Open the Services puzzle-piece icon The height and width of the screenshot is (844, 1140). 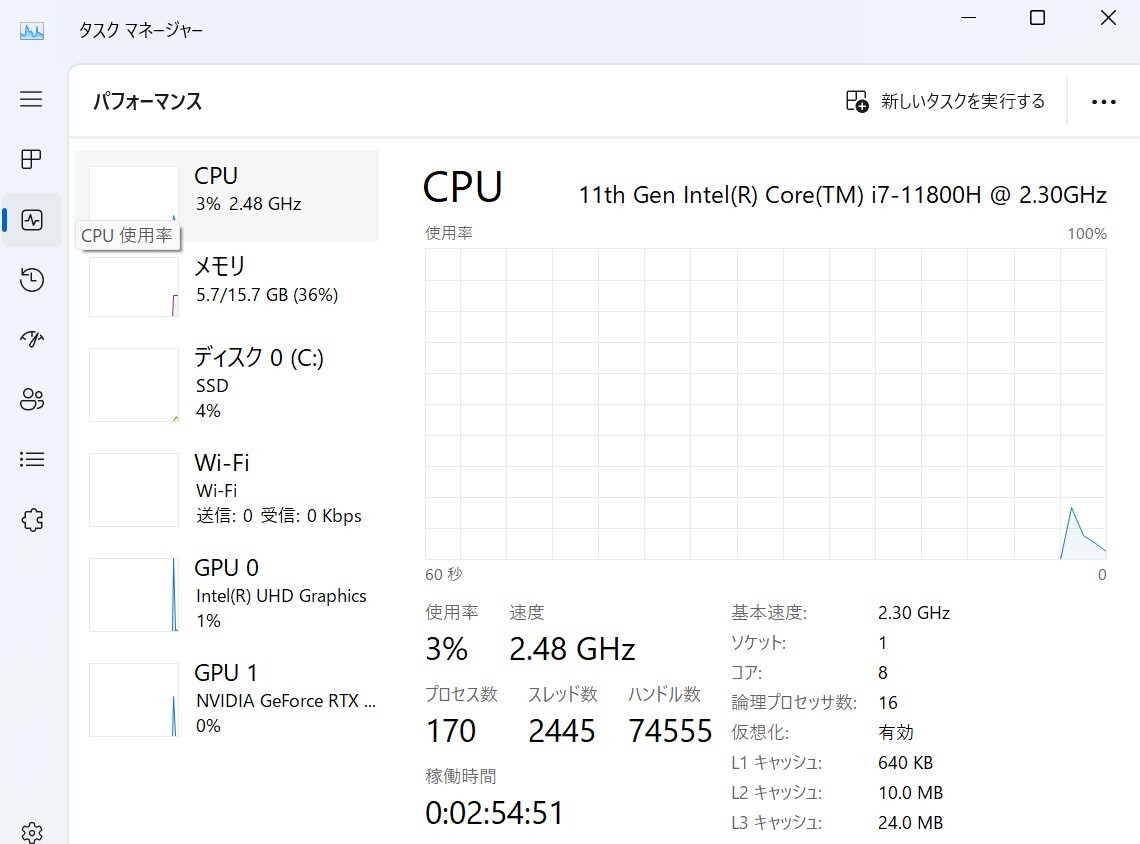pos(32,520)
